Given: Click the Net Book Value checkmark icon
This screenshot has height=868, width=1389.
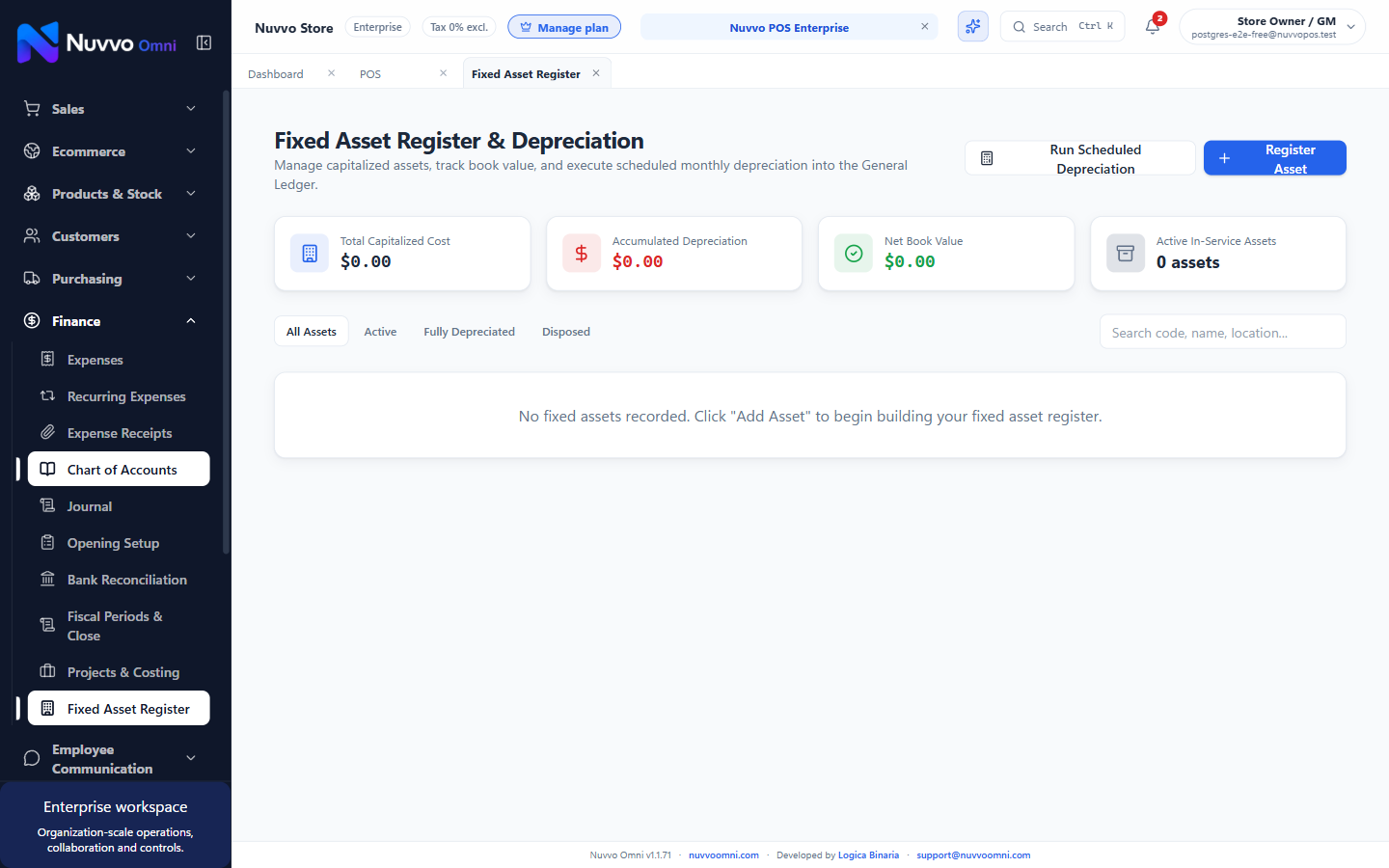Looking at the screenshot, I should coord(854,254).
